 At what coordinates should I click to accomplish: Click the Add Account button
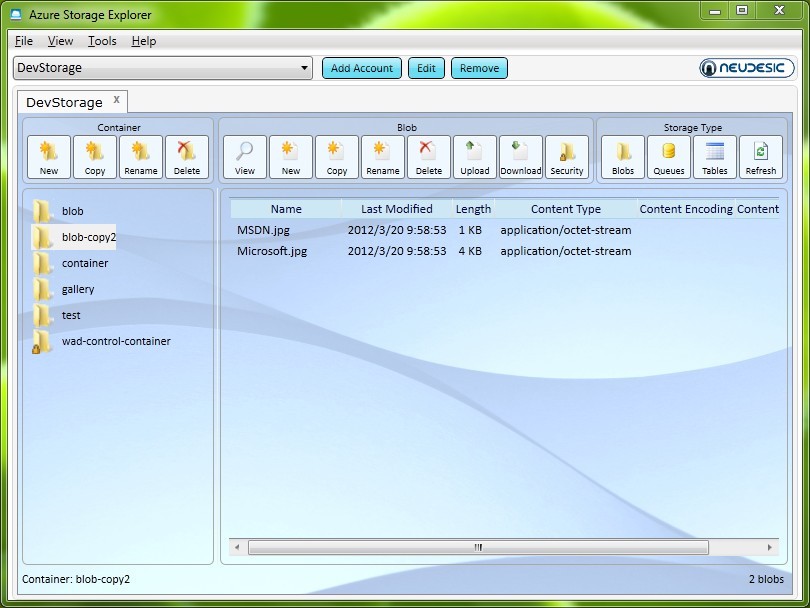tap(362, 68)
